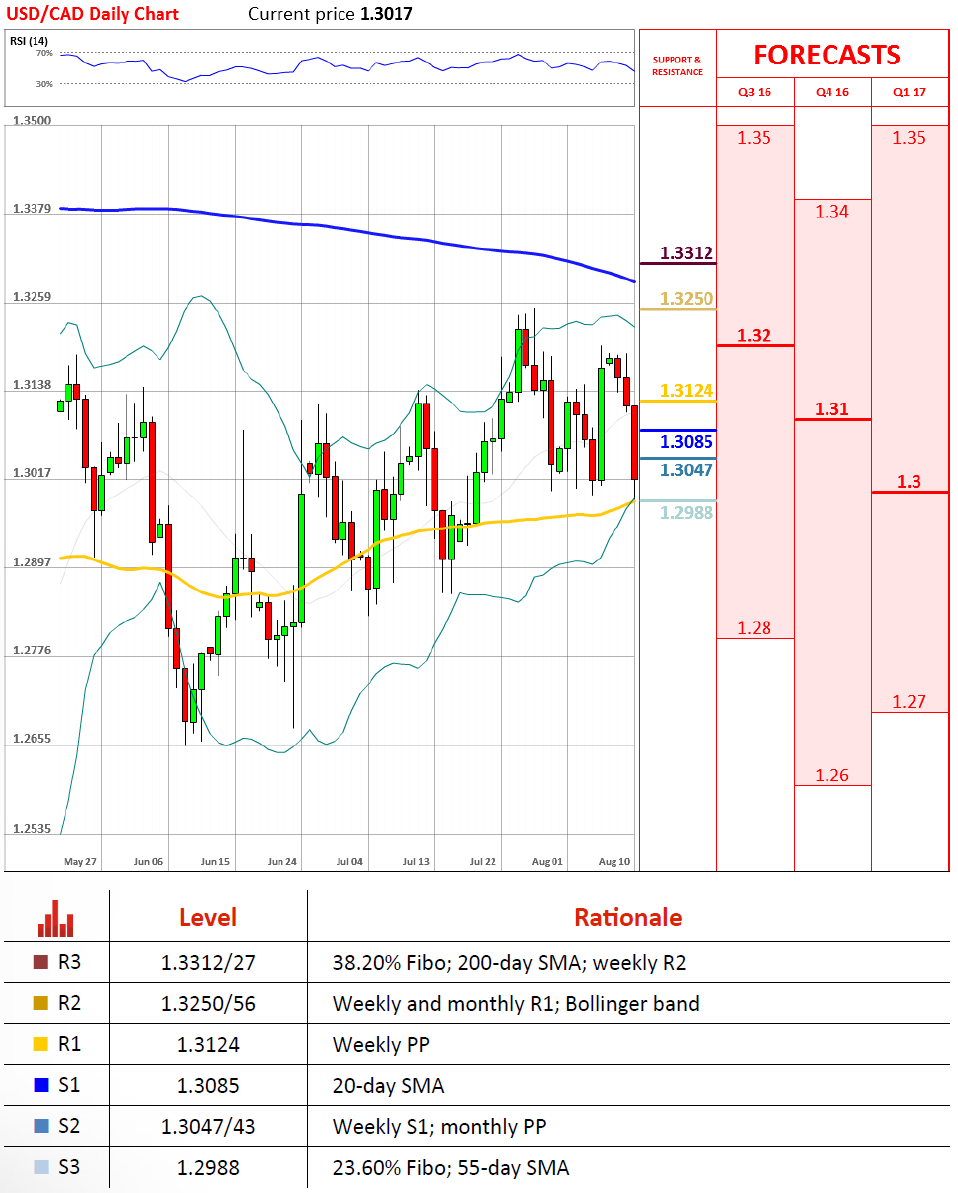Screen dimensions: 958x1193
Task: Click the Weekly and monthly R1 rationale
Action: coord(516,1004)
